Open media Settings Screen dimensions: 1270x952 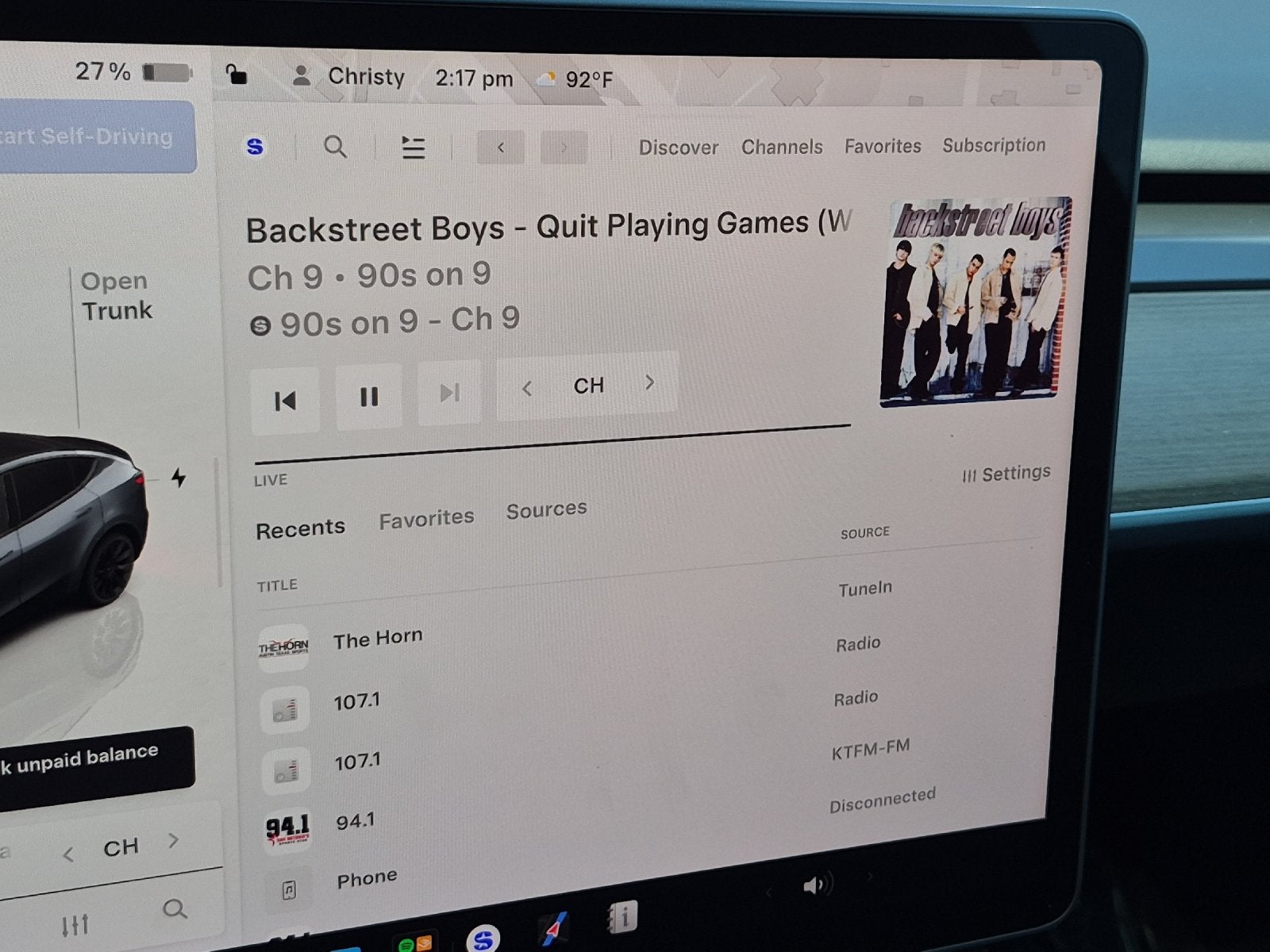click(1006, 474)
